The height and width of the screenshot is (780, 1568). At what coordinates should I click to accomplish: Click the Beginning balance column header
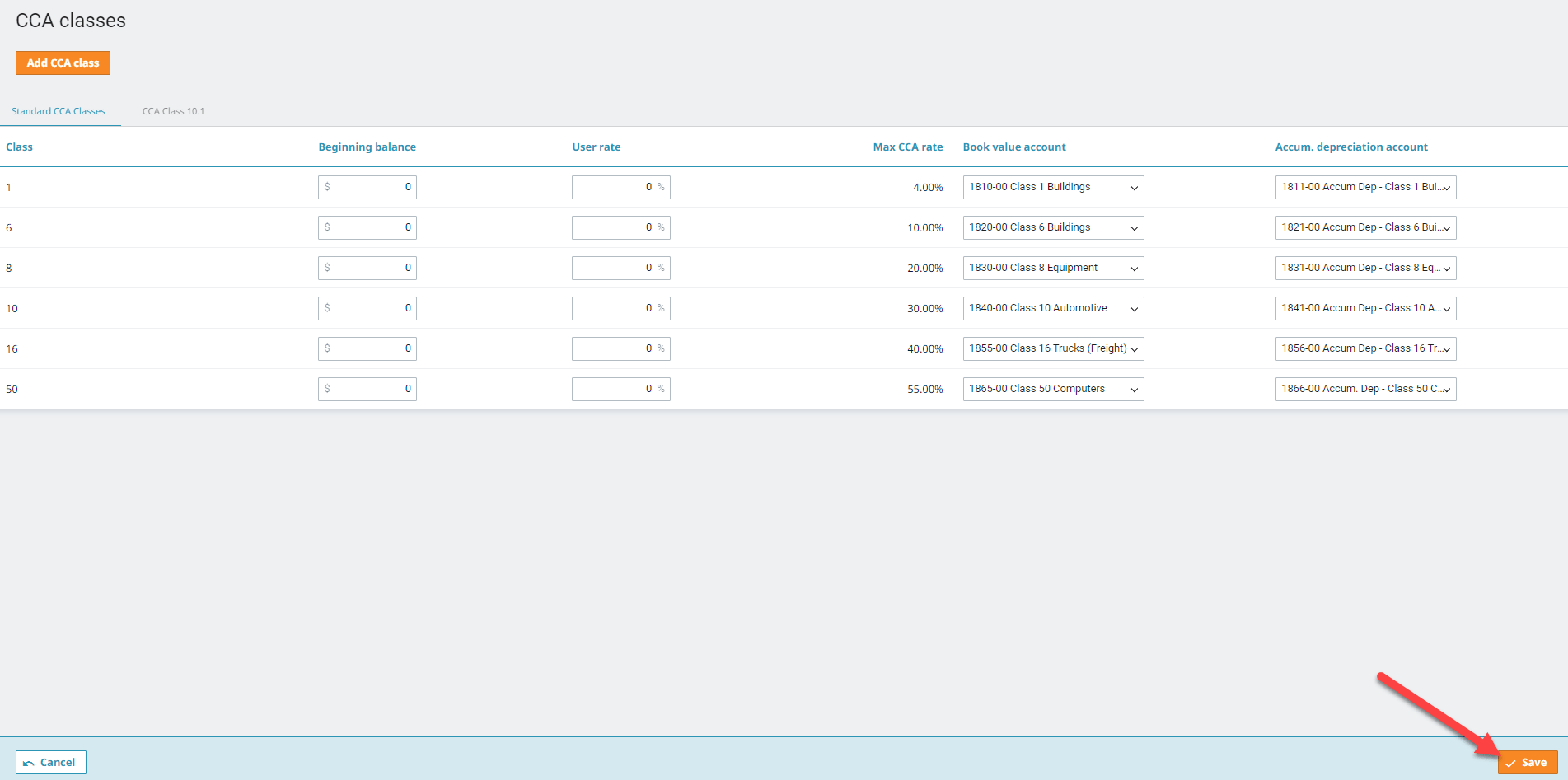tap(367, 147)
